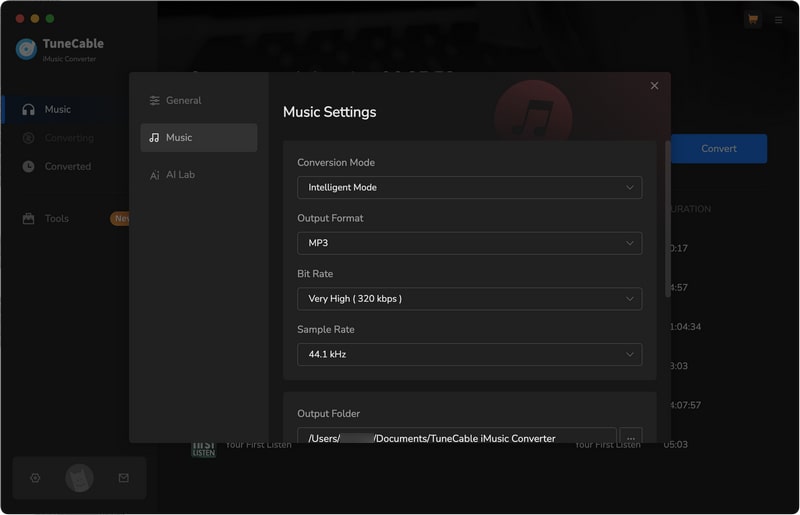Select the Music settings tab
The width and height of the screenshot is (800, 515).
point(198,137)
